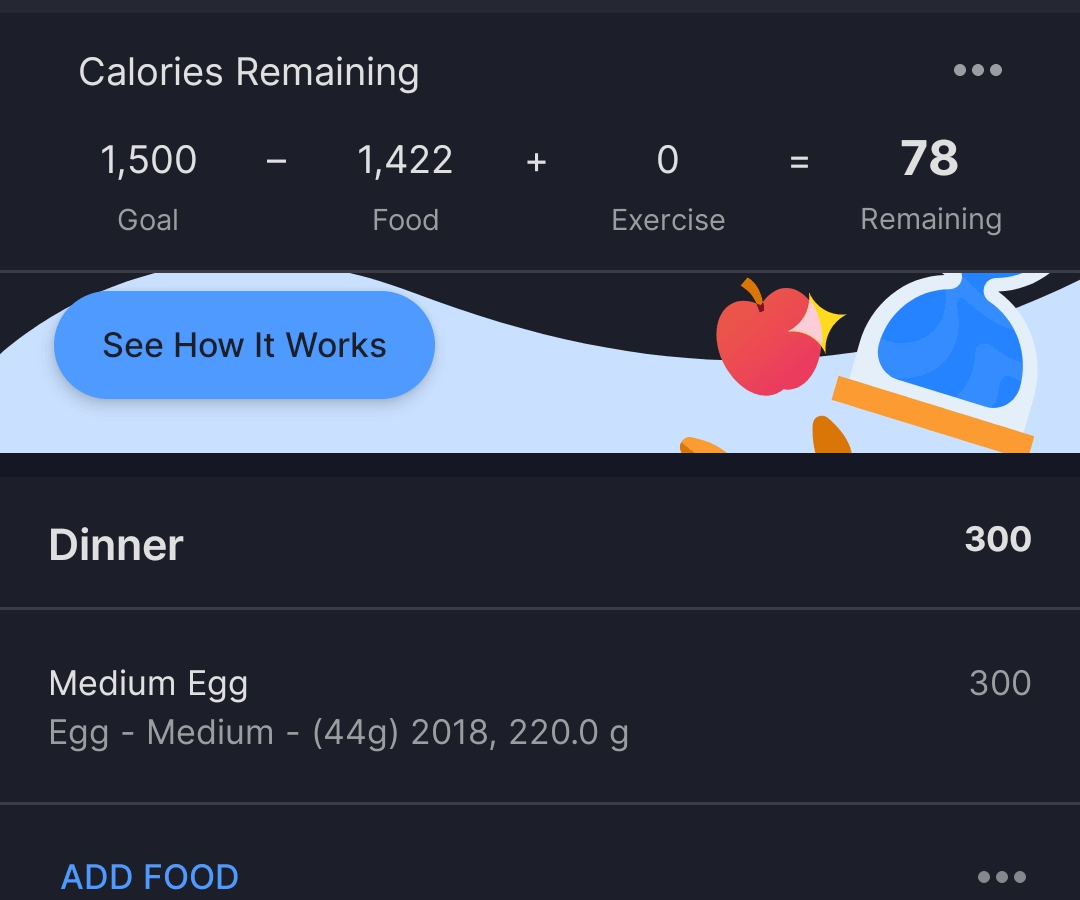1080x900 pixels.
Task: Tap the 1,422 Food calories value
Action: [x=405, y=160]
